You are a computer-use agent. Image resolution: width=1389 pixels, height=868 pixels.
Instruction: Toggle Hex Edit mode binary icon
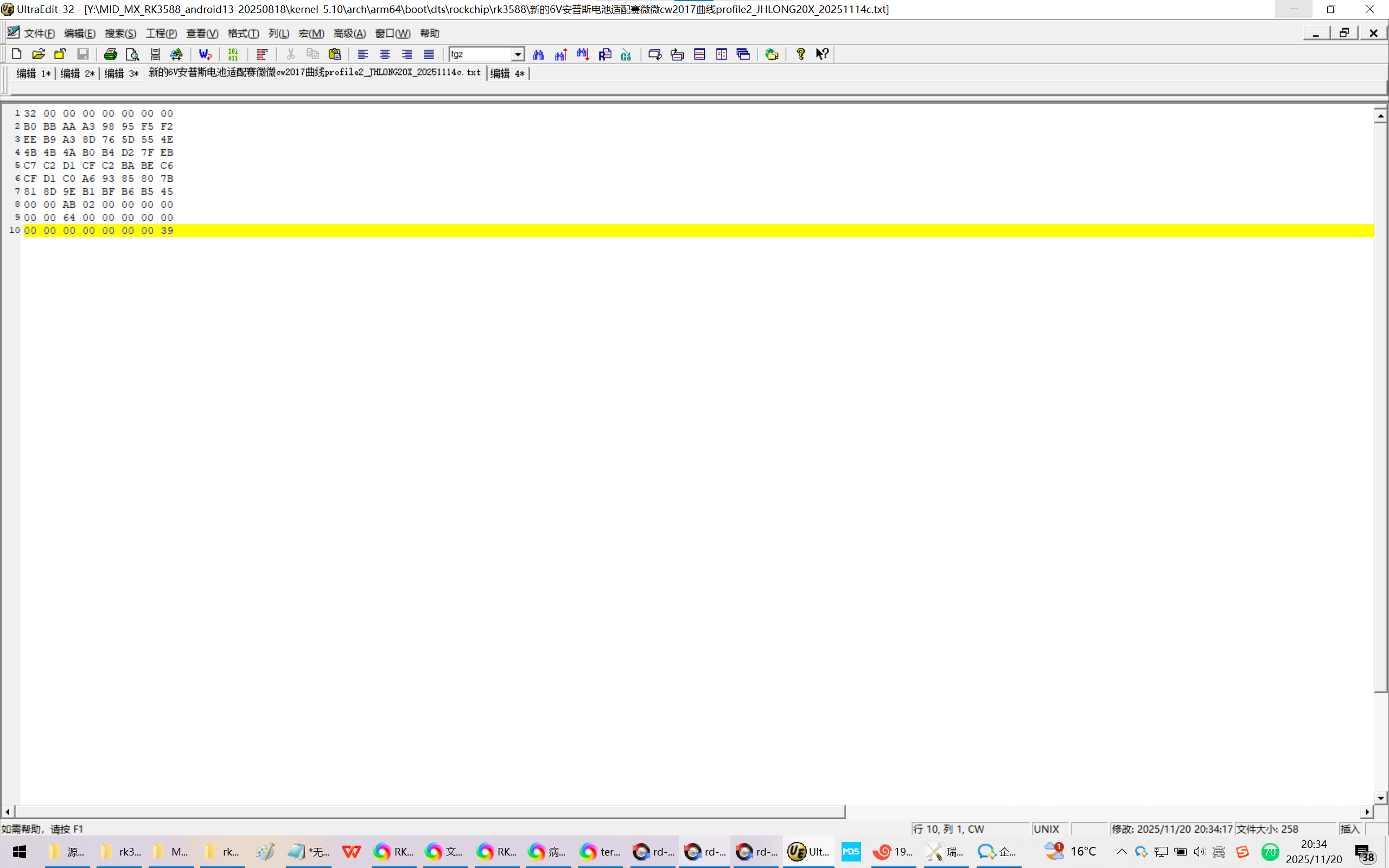233,54
